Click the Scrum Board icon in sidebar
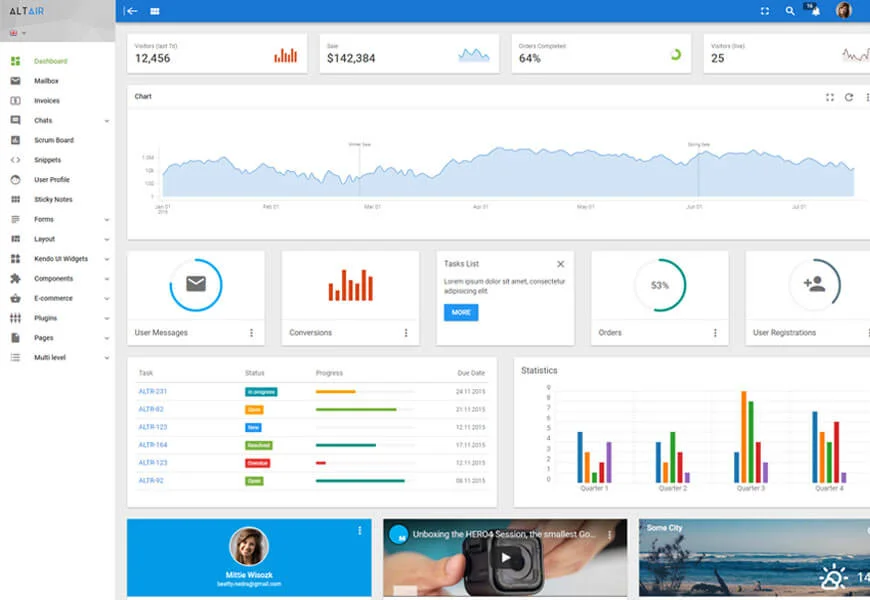Image resolution: width=870 pixels, height=600 pixels. tap(16, 140)
